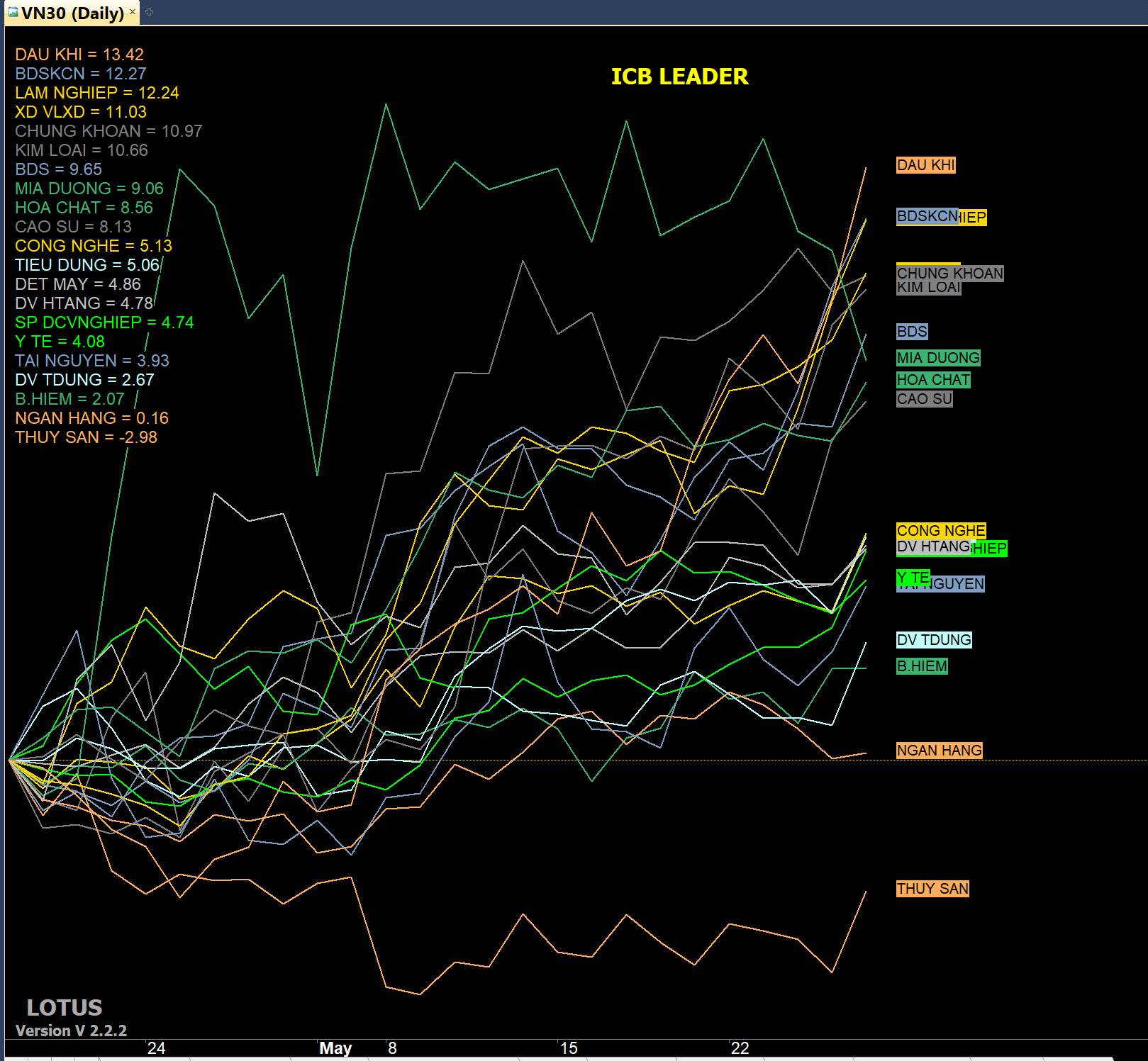This screenshot has height=1061, width=1148.
Task: Select the legend entry LAM NGHIEP = 12.24
Action: [97, 93]
